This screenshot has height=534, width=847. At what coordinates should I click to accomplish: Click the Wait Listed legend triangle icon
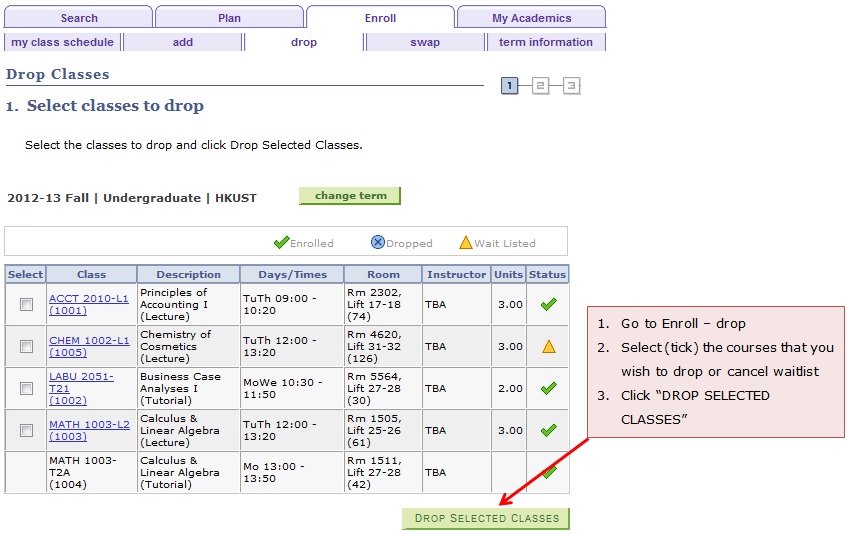[465, 242]
